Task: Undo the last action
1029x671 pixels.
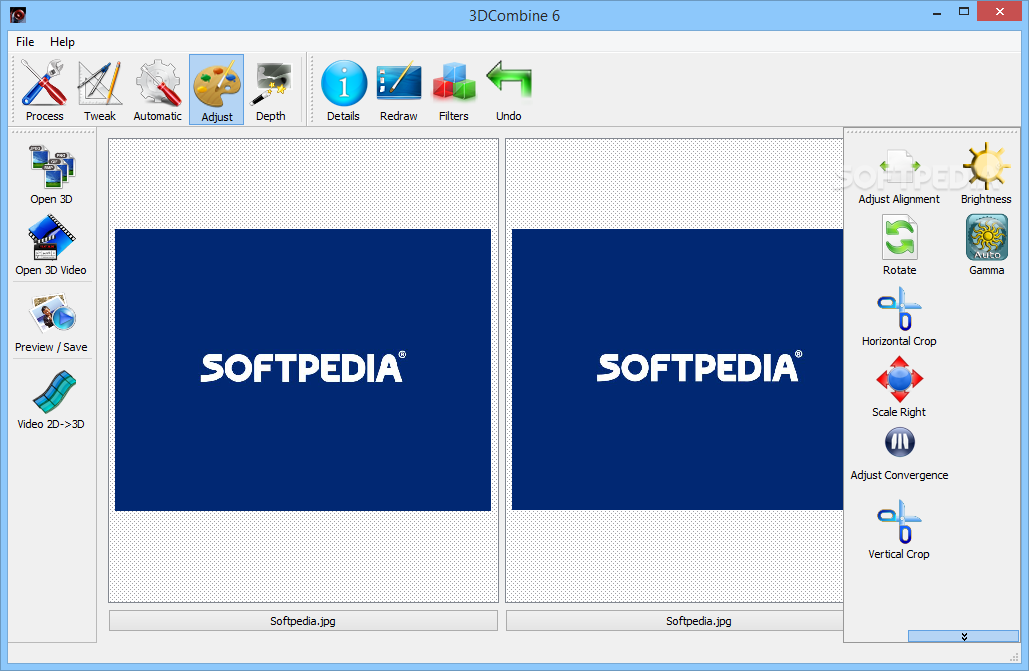Action: click(509, 90)
